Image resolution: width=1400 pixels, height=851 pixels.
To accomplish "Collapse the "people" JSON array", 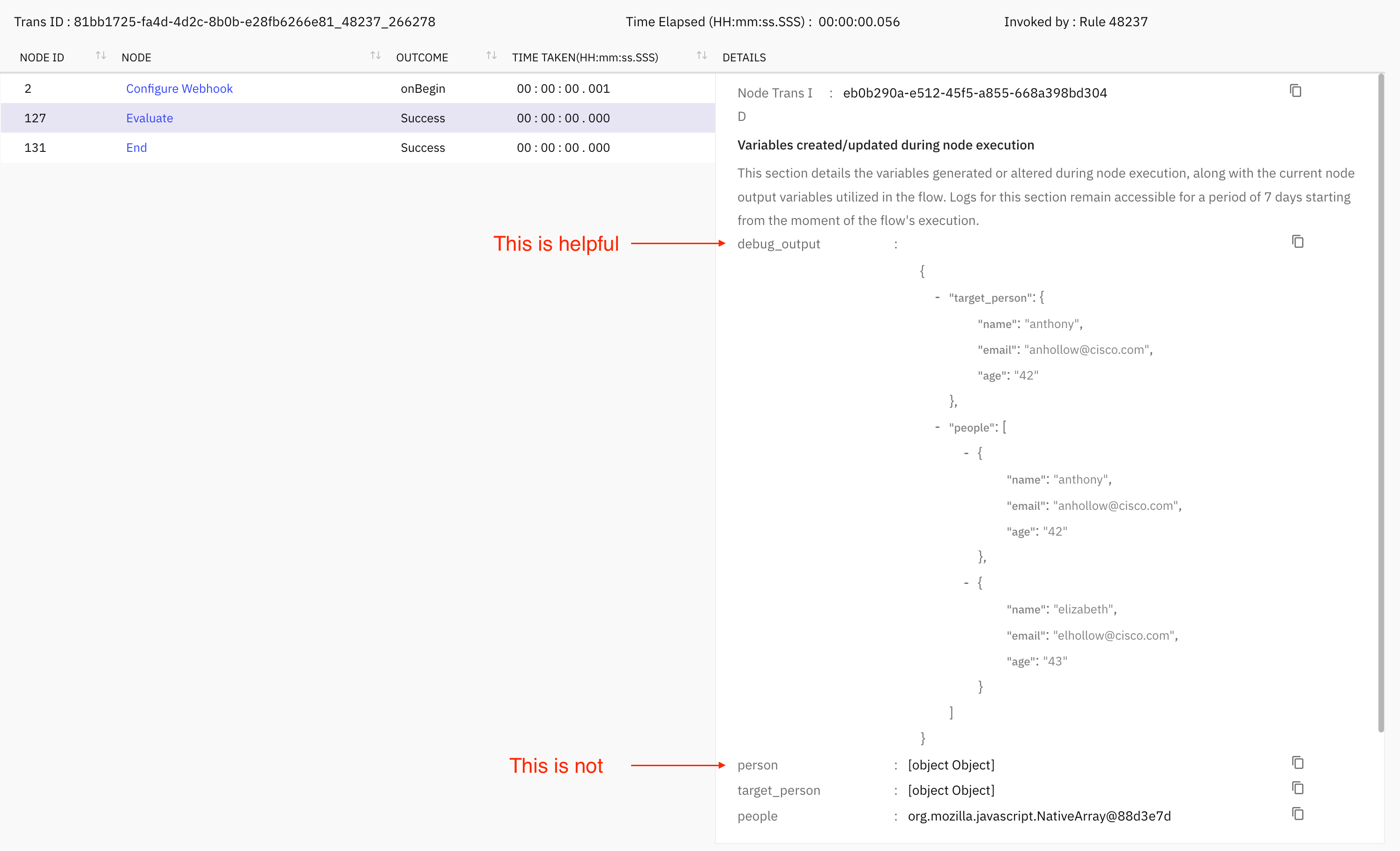I will (x=937, y=427).
